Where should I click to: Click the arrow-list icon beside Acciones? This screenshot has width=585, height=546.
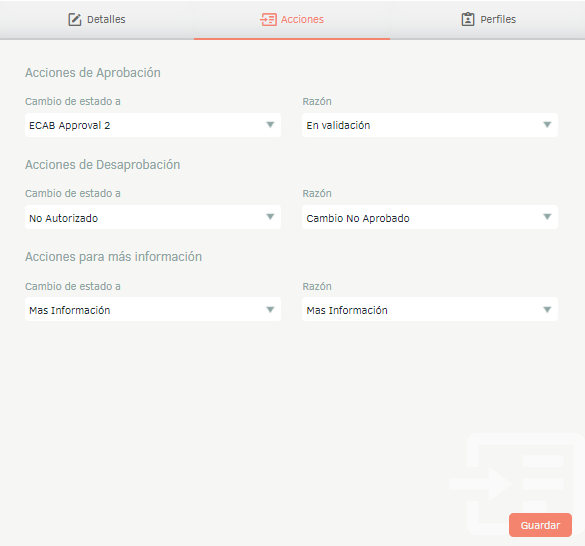click(x=268, y=19)
